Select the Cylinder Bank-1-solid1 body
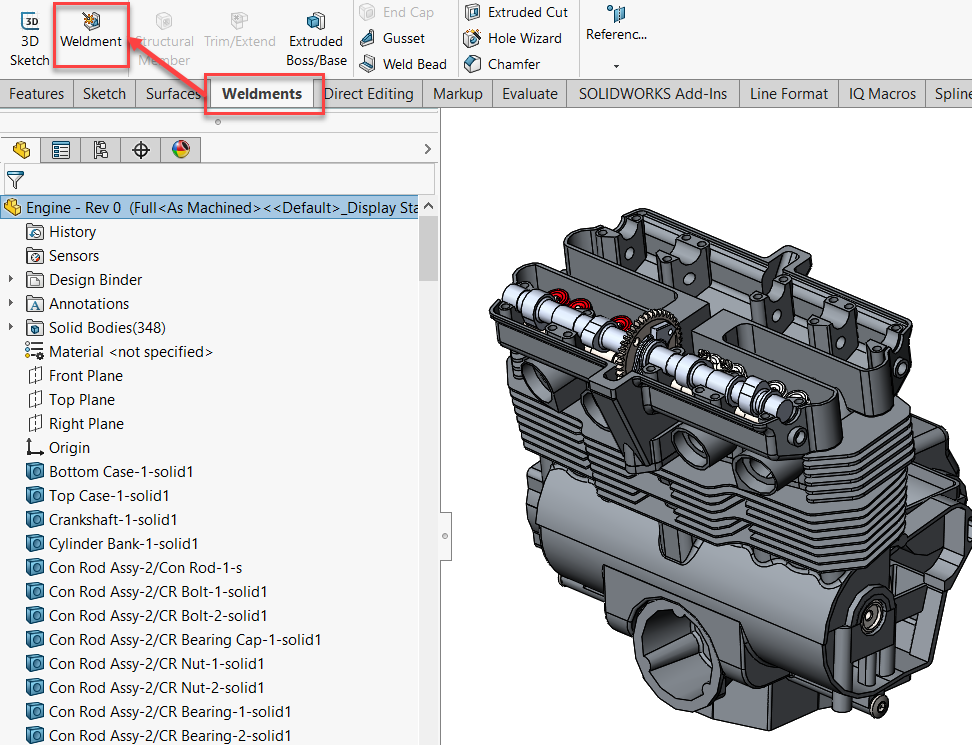Image resolution: width=972 pixels, height=745 pixels. (112, 544)
